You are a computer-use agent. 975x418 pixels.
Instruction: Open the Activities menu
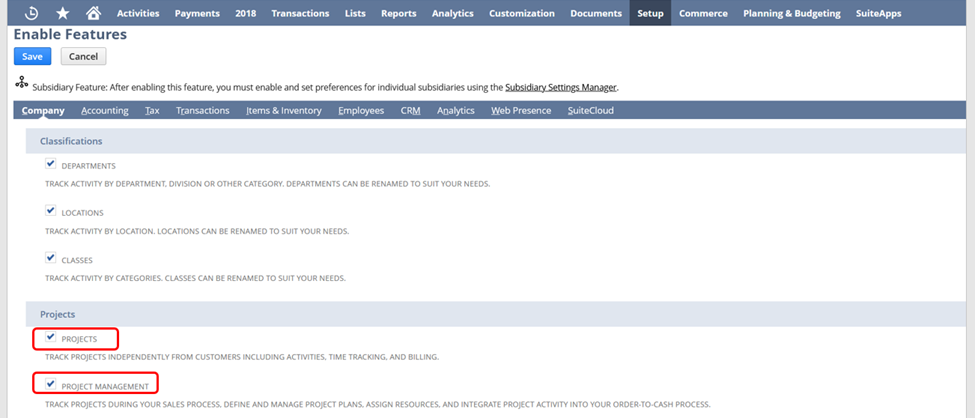[x=138, y=13]
